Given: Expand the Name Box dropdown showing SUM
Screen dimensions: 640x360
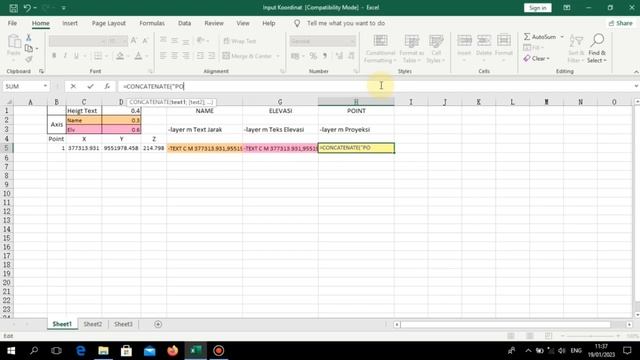Looking at the screenshot, I should coord(45,86).
